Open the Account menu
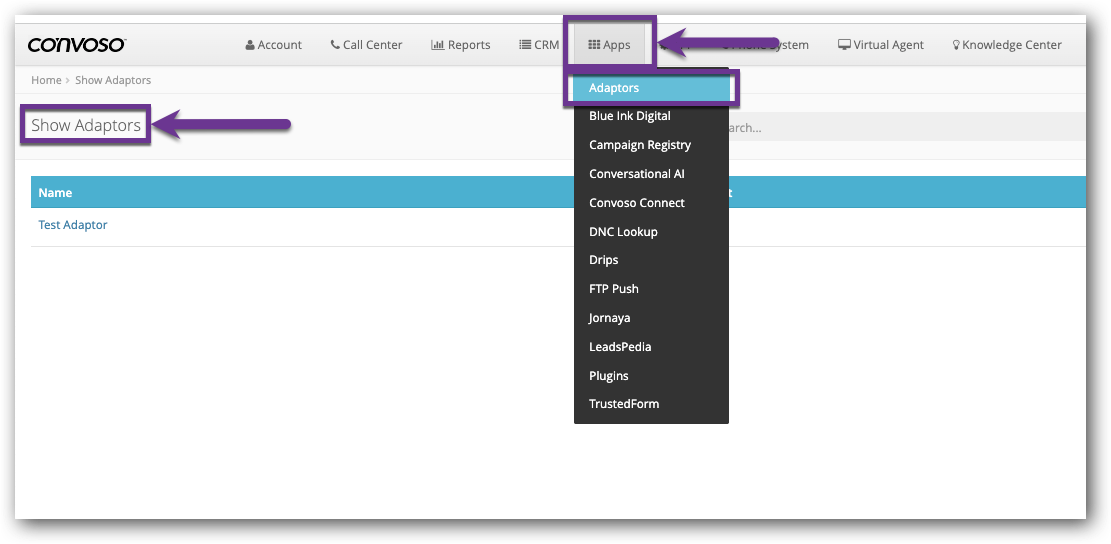The width and height of the screenshot is (1111, 544). point(273,45)
